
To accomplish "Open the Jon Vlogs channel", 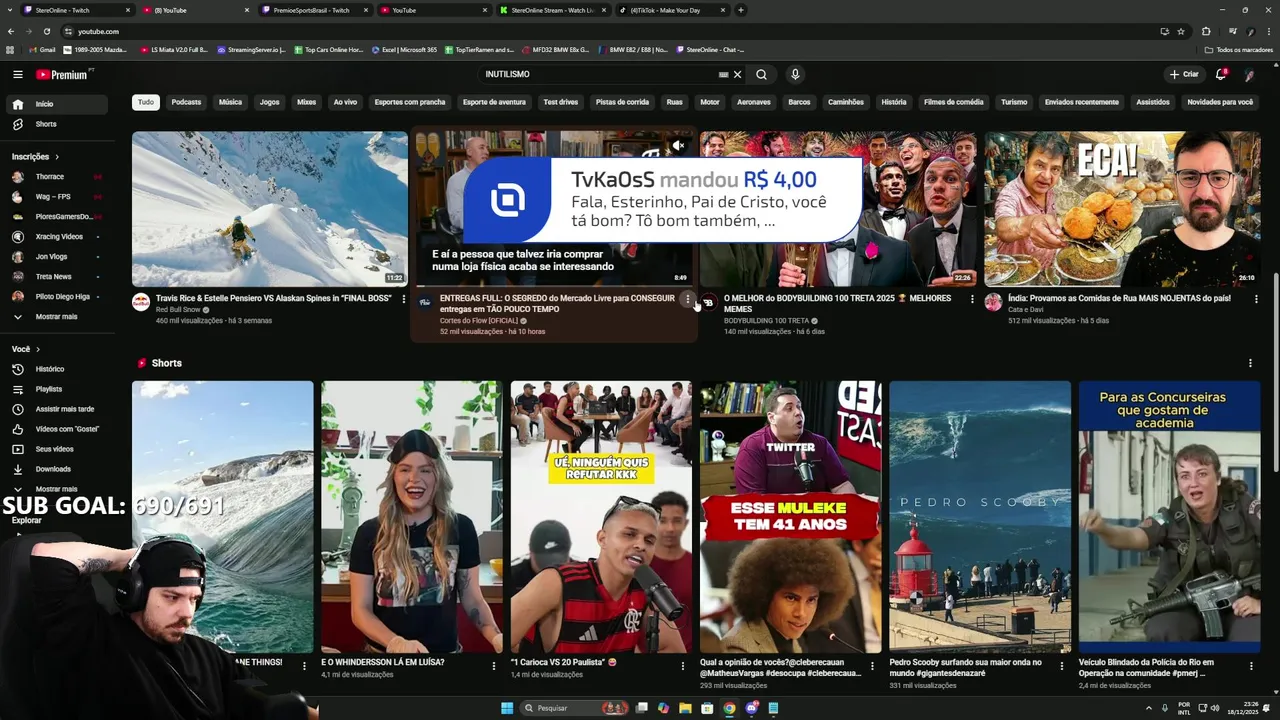I will click(x=58, y=257).
